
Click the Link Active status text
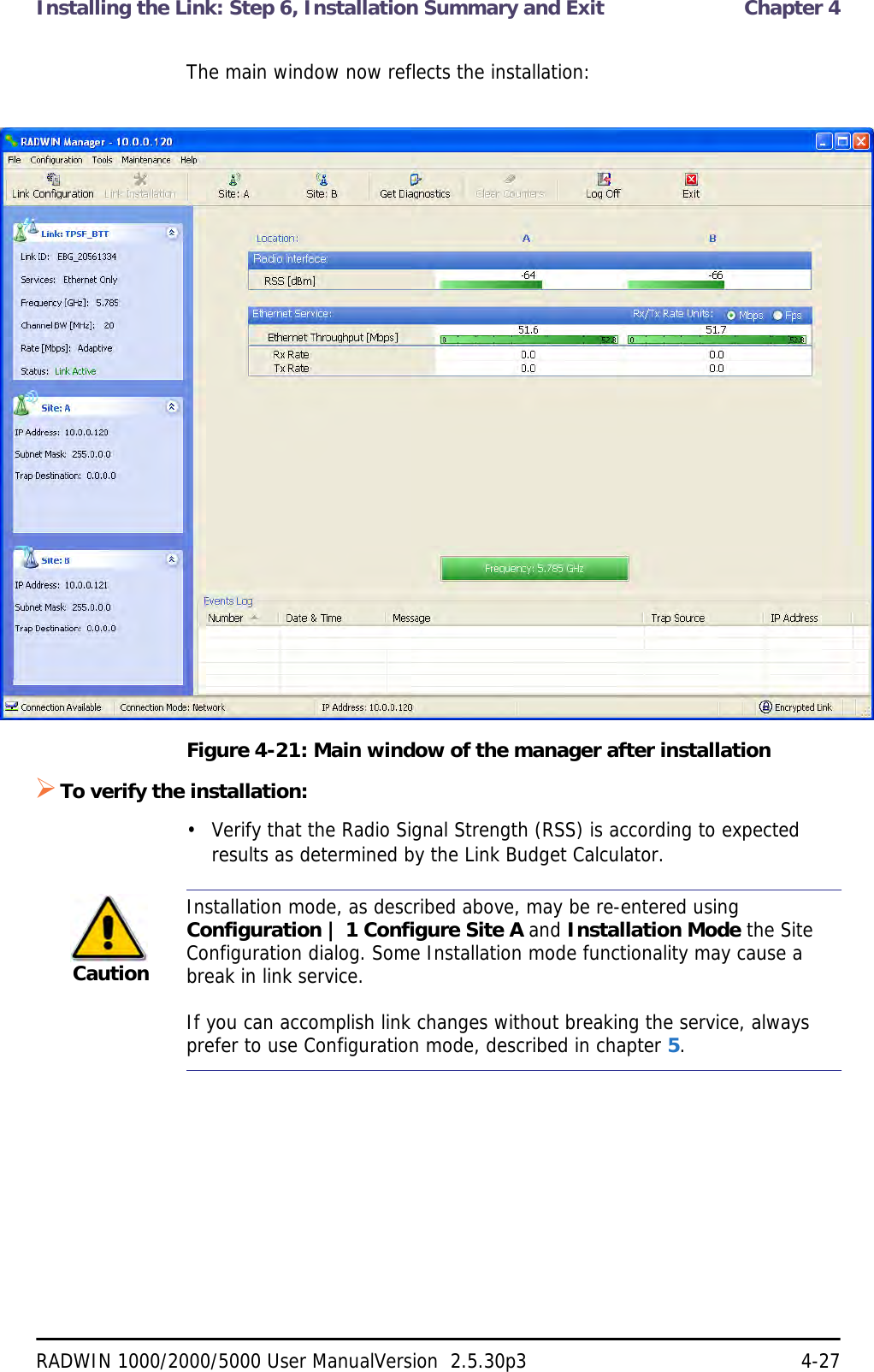pos(75,371)
